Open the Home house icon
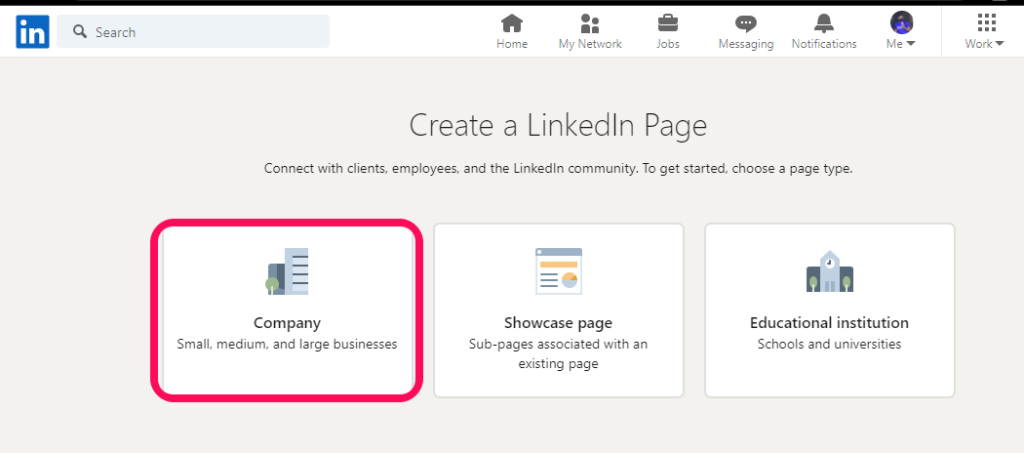The image size is (1024, 453). (512, 23)
